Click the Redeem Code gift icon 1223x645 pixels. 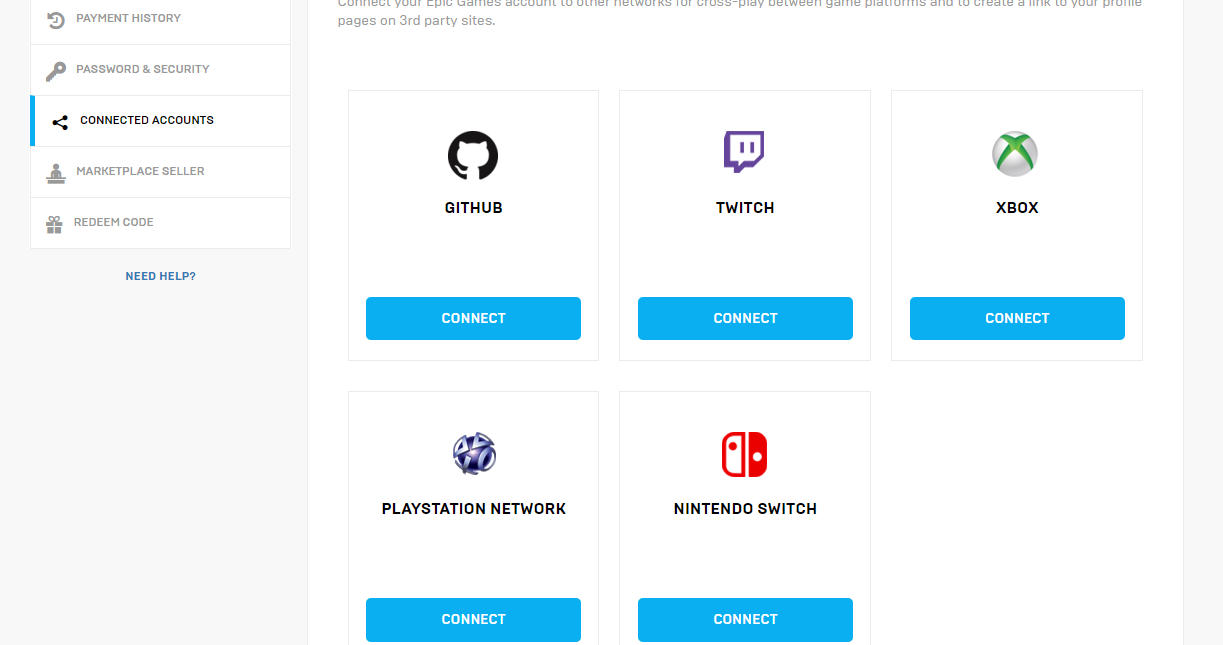pyautogui.click(x=54, y=224)
